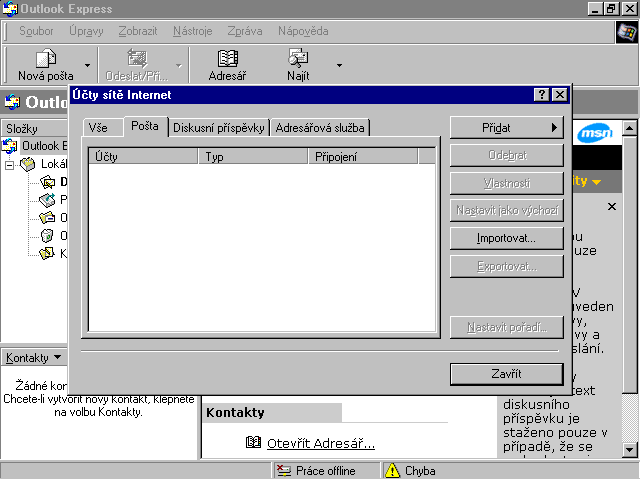Open the Nástroje menu

[192, 31]
